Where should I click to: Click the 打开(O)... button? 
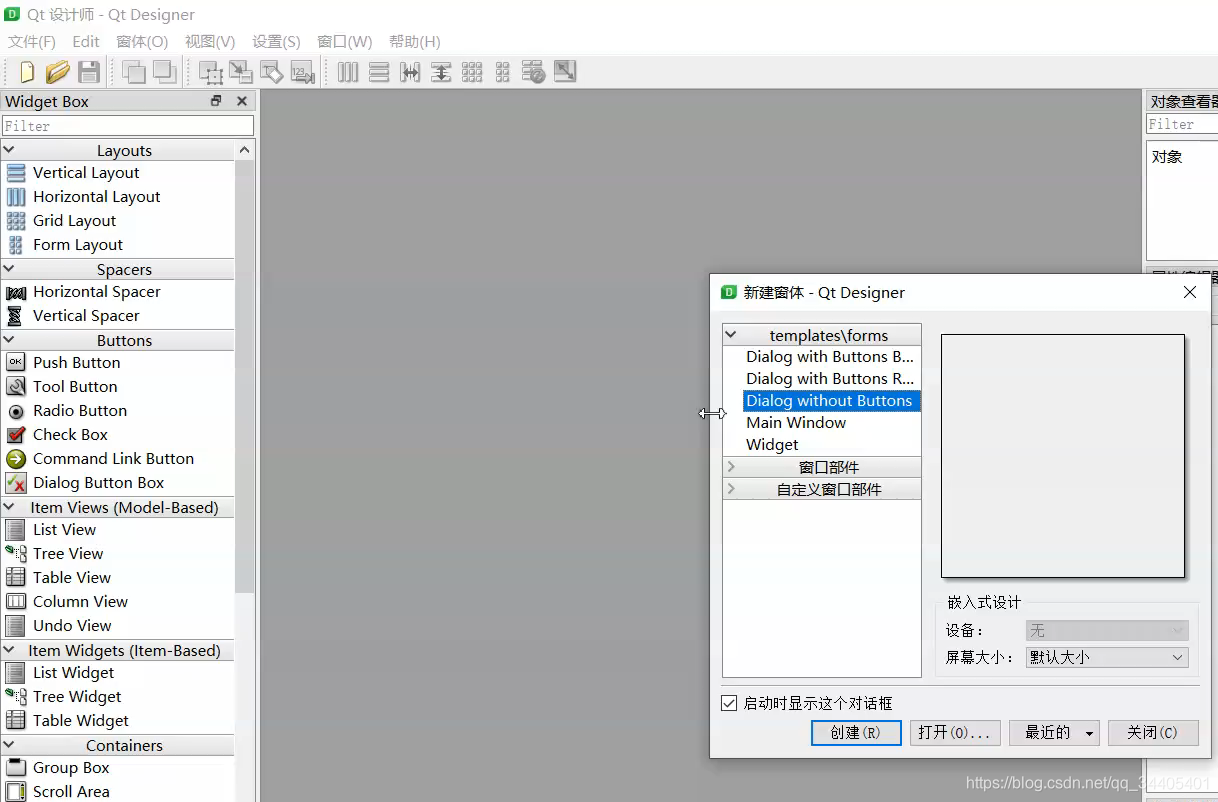pyautogui.click(x=955, y=733)
